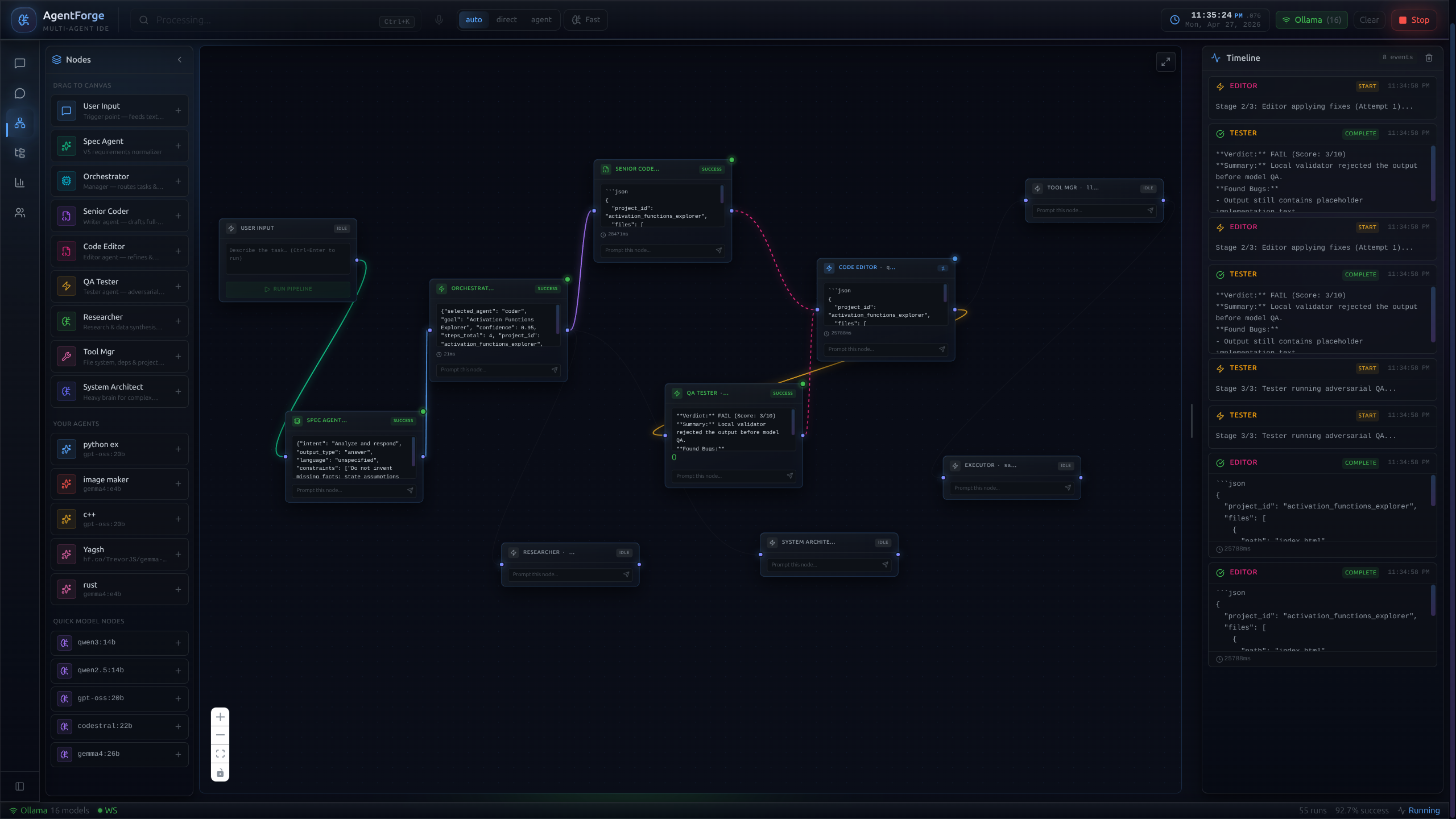The height and width of the screenshot is (819, 1456).
Task: Click the Clear button
Action: [1369, 20]
